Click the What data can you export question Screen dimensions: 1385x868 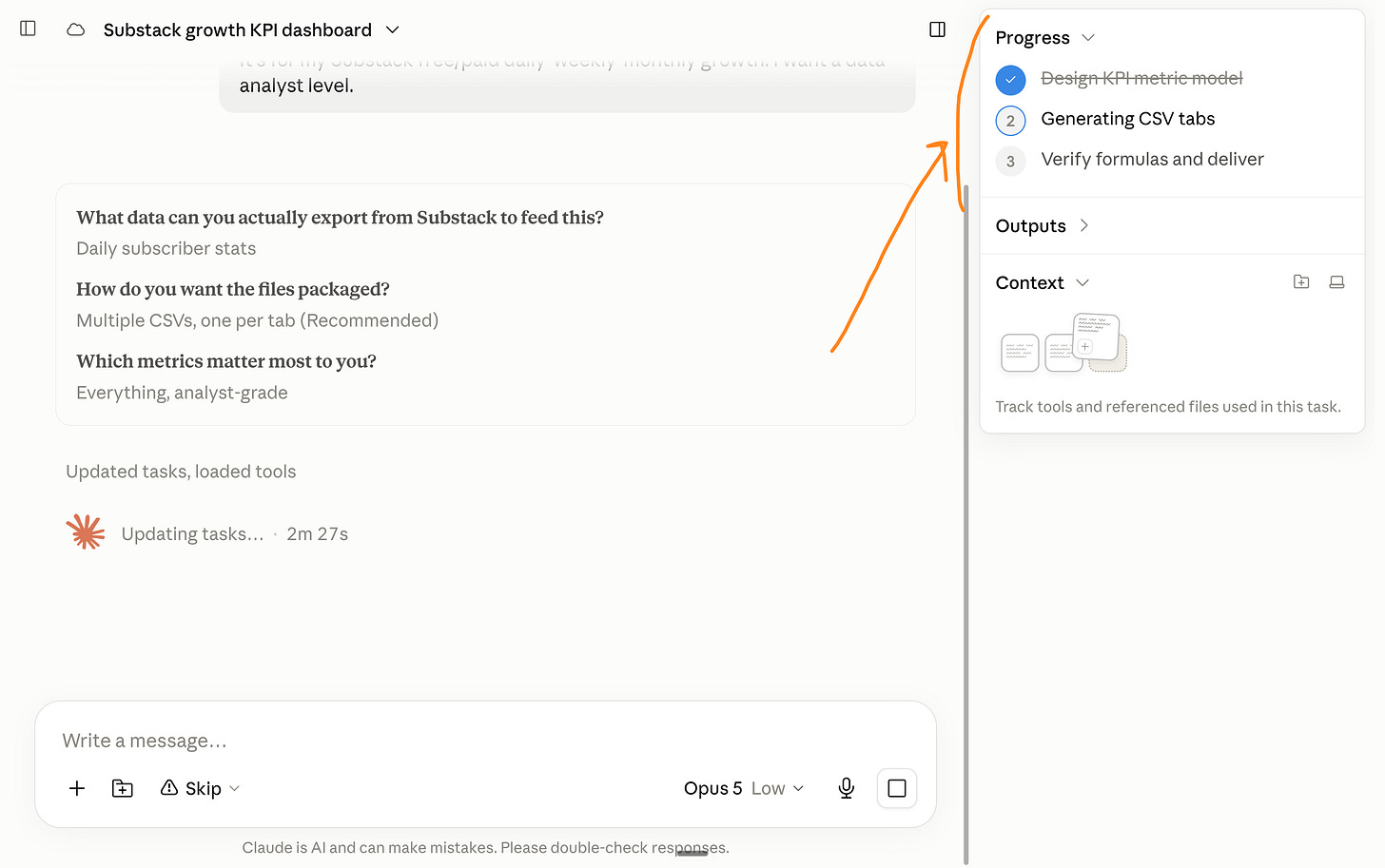[x=341, y=218]
